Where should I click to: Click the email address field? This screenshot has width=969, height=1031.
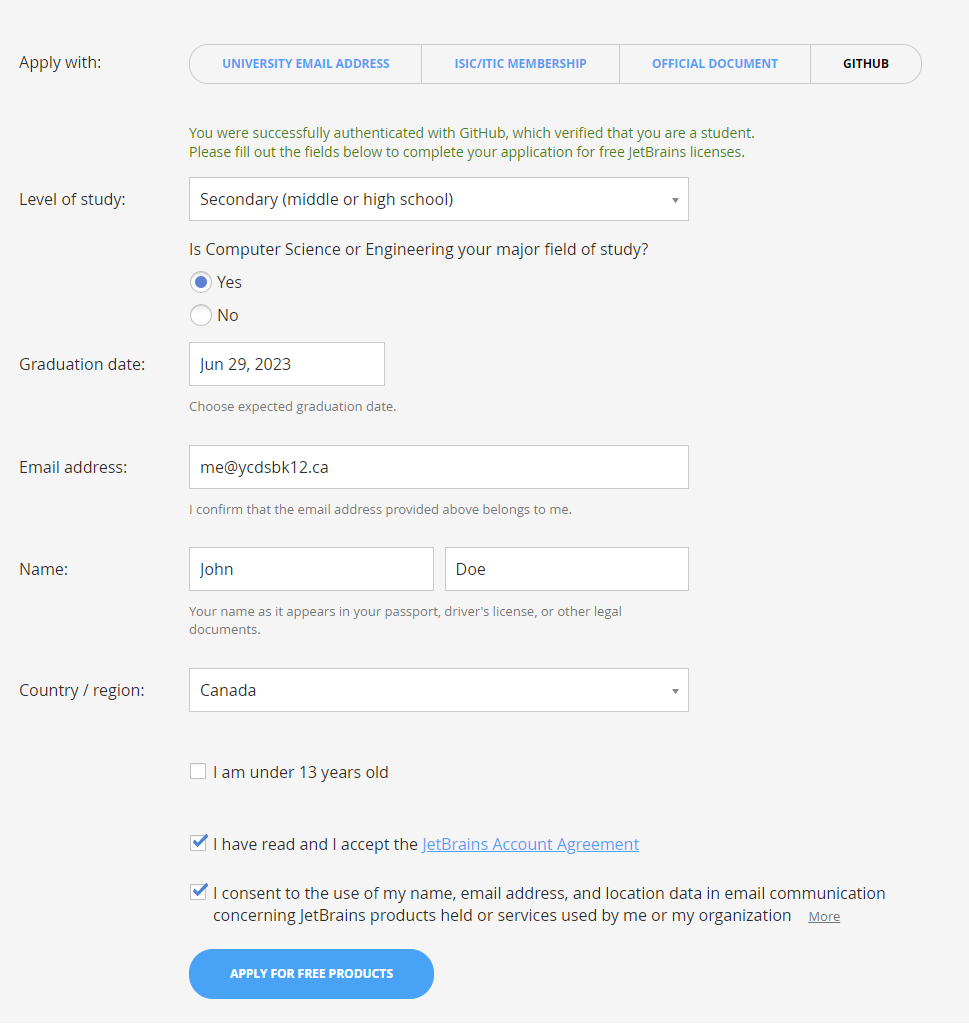(438, 466)
